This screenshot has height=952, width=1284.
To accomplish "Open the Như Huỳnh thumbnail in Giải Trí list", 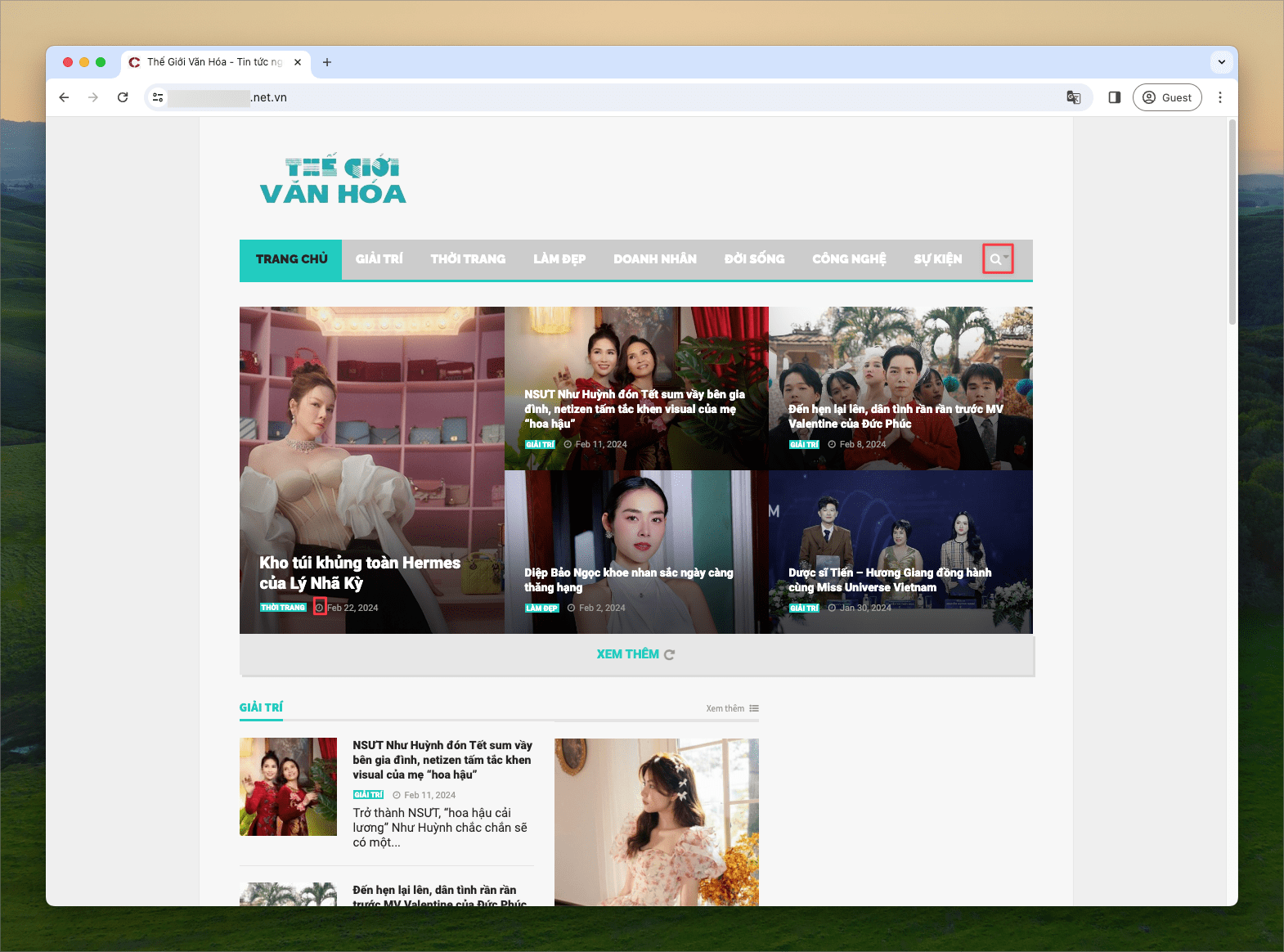I will coord(288,787).
